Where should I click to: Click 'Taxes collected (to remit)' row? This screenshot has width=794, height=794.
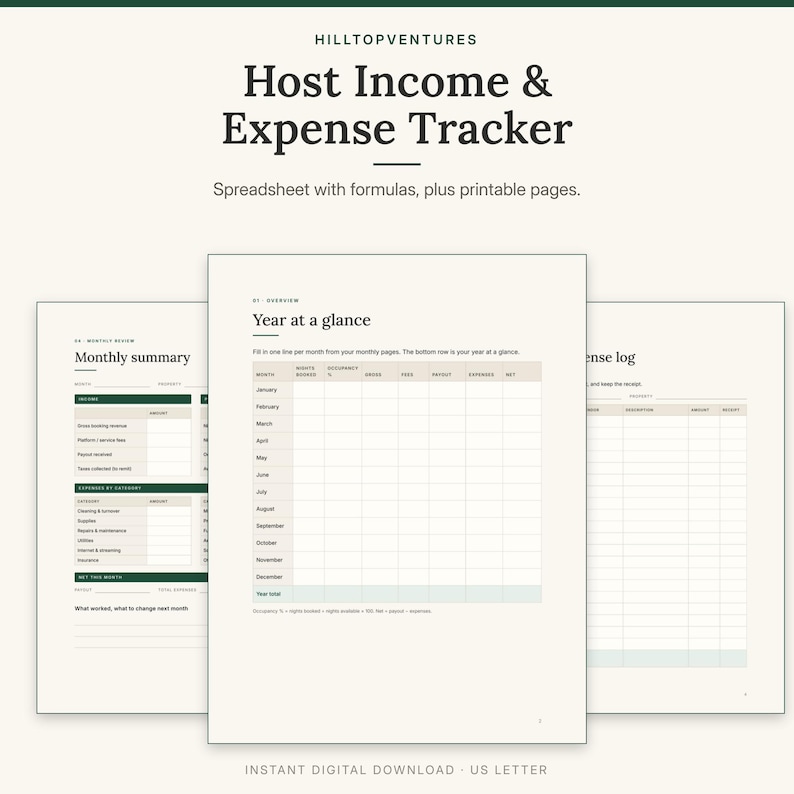click(x=133, y=468)
